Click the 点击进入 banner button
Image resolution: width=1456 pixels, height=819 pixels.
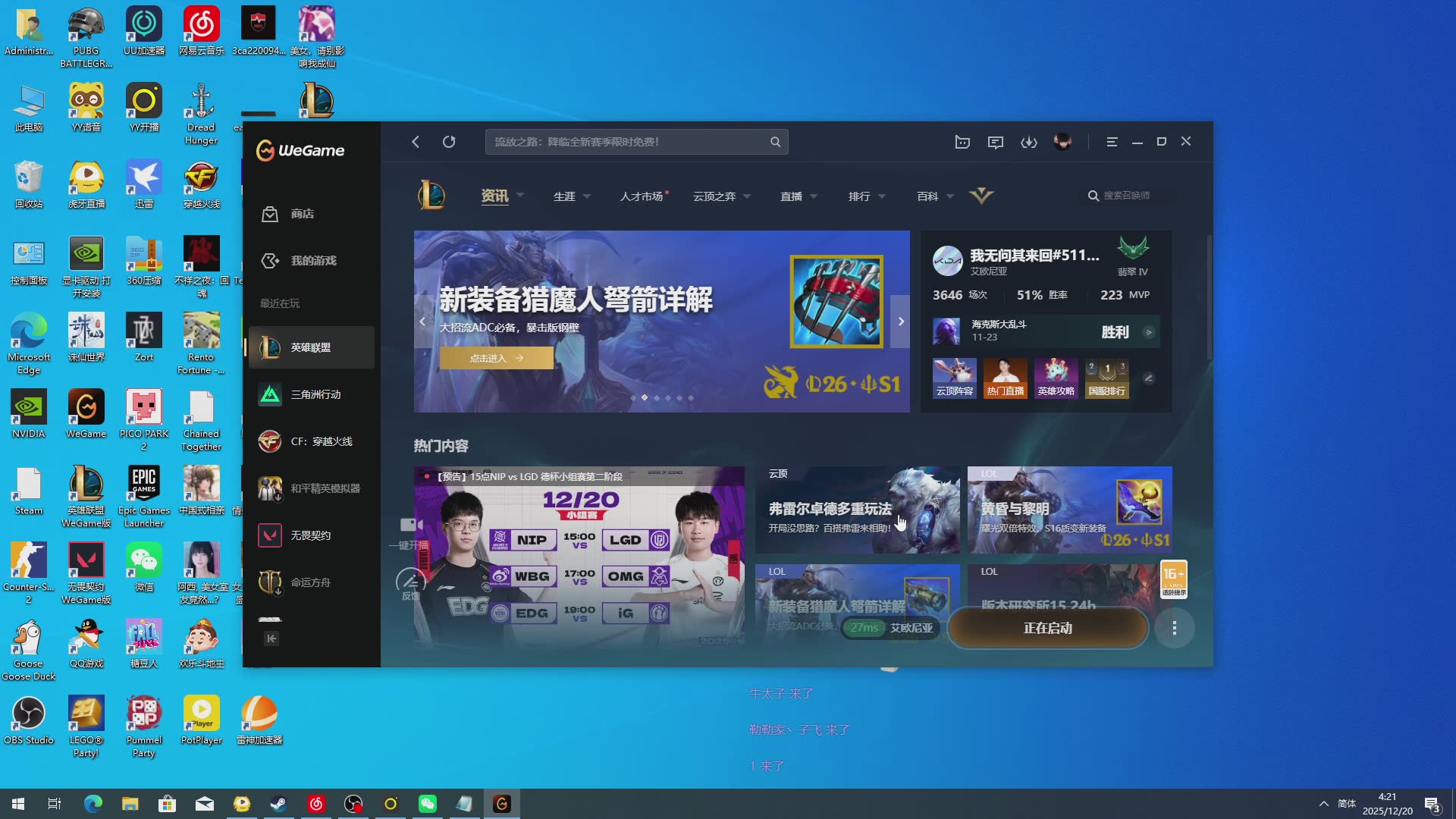coord(496,358)
